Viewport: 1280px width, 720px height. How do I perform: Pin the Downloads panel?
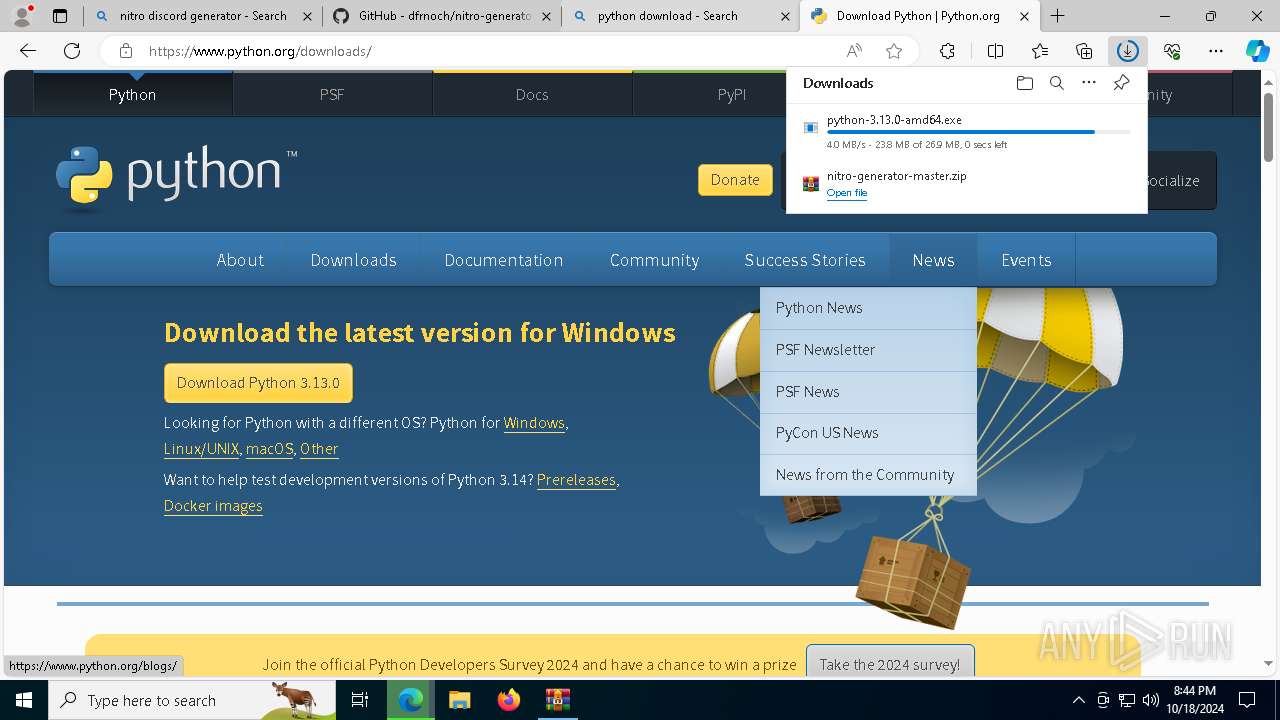pos(1121,83)
